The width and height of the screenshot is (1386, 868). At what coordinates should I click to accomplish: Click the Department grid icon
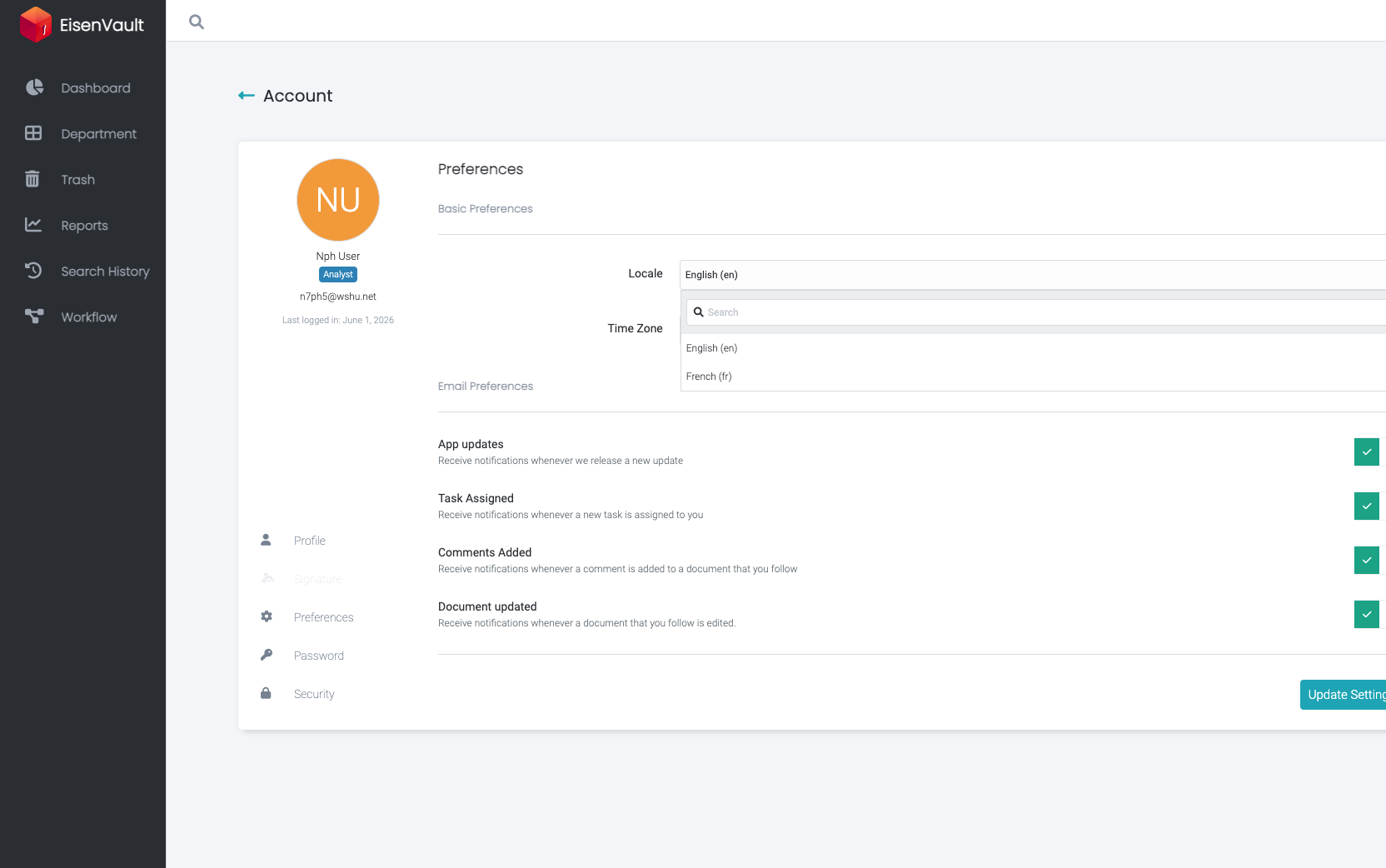click(33, 133)
